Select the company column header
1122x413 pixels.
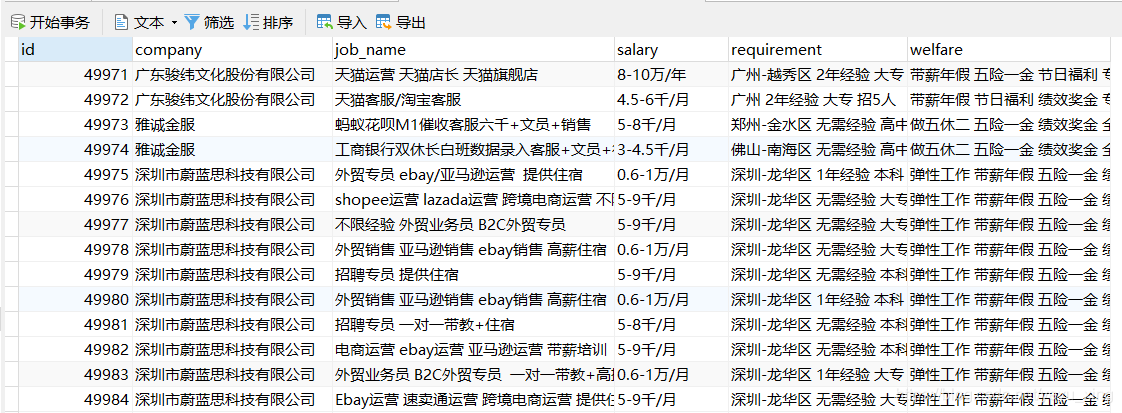[x=233, y=50]
